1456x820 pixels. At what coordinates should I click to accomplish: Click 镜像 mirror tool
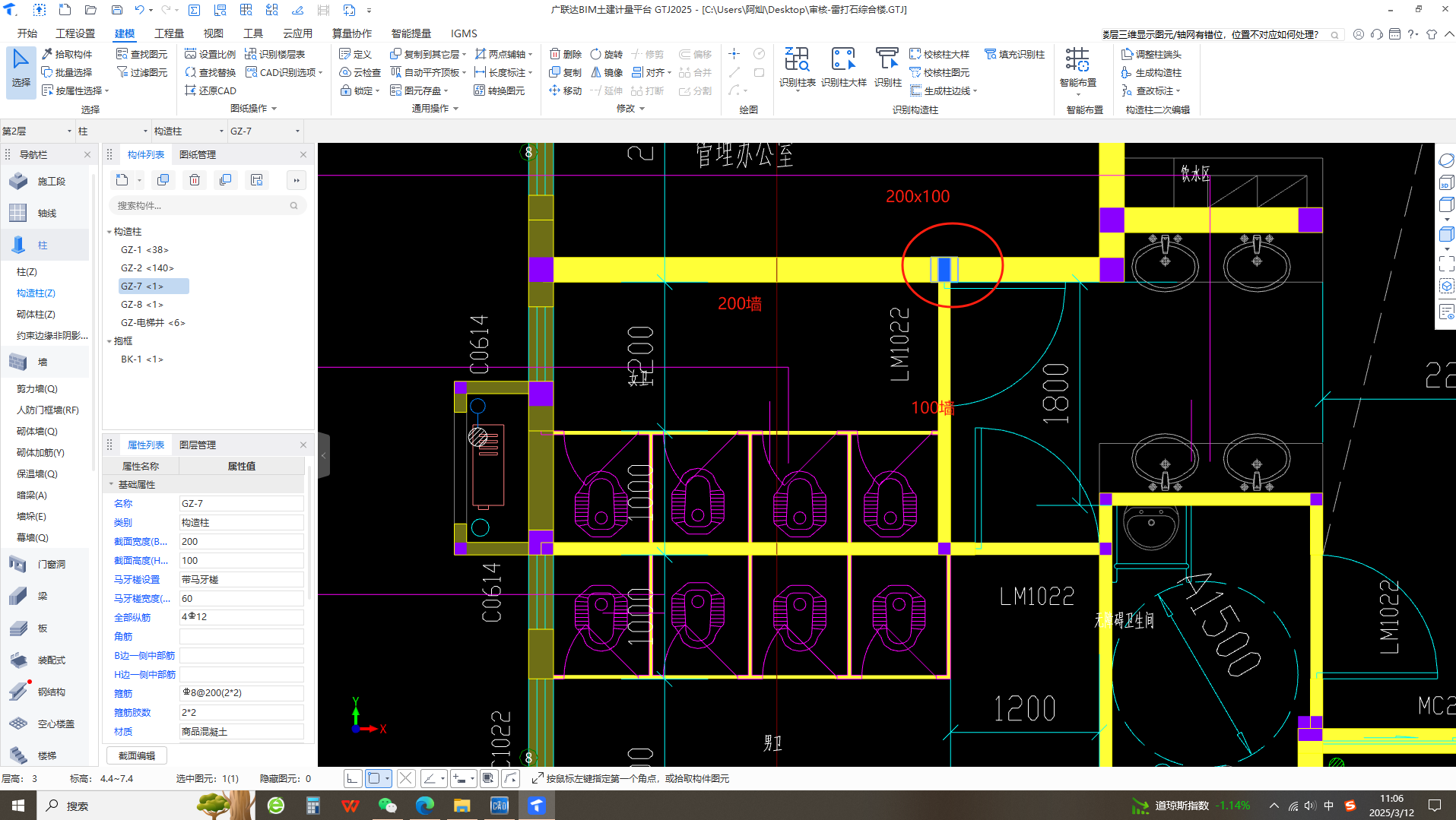click(607, 72)
